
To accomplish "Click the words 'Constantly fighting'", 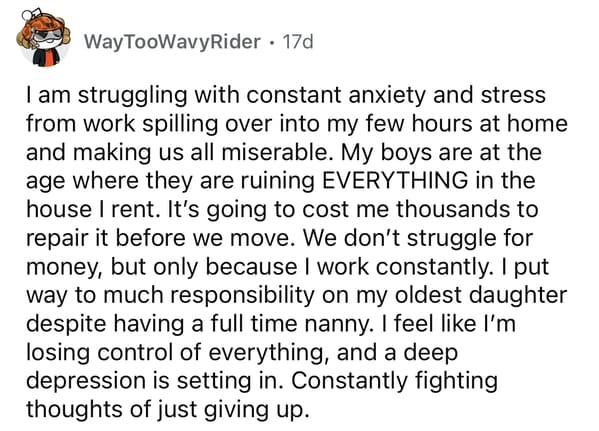I will coord(394,381).
